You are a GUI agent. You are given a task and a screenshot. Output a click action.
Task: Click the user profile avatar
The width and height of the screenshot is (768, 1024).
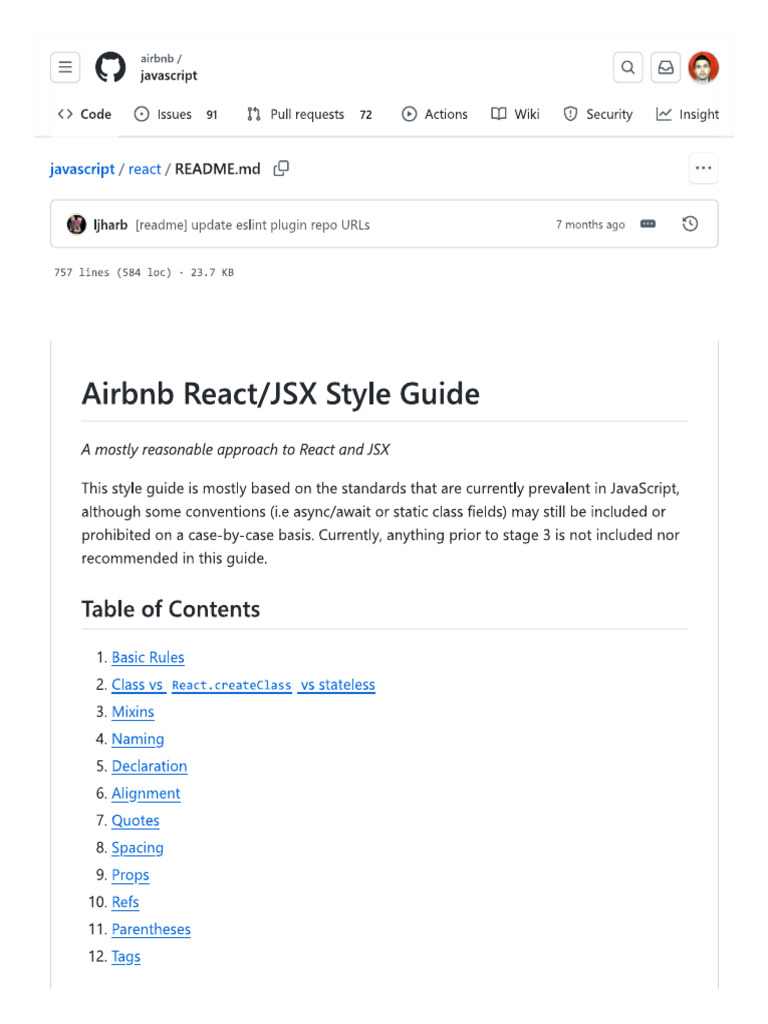704,68
